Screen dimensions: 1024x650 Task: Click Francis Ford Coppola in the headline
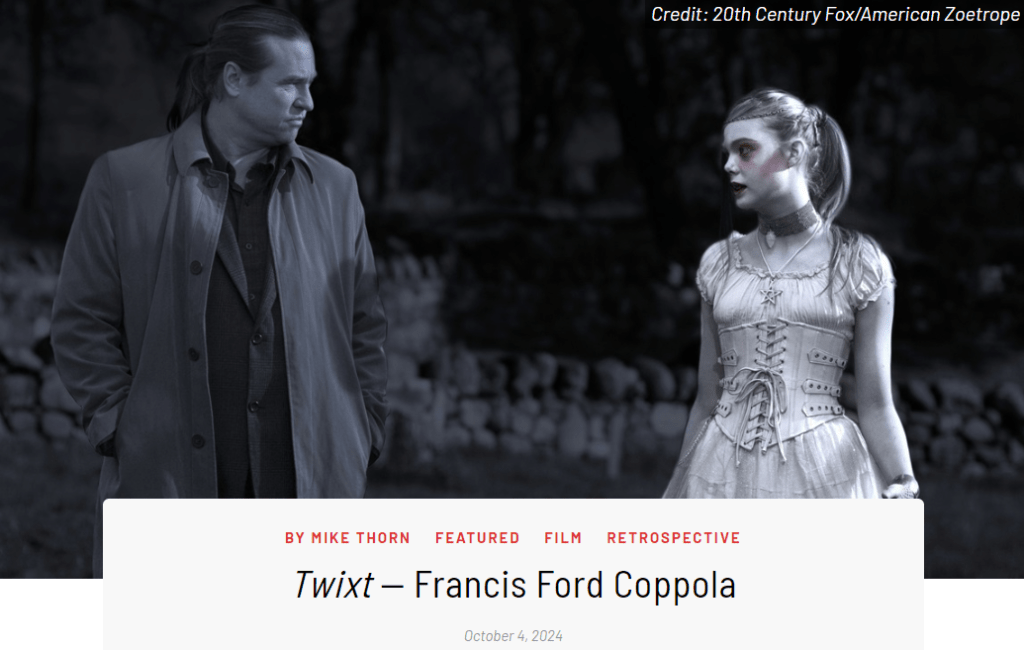[575, 585]
